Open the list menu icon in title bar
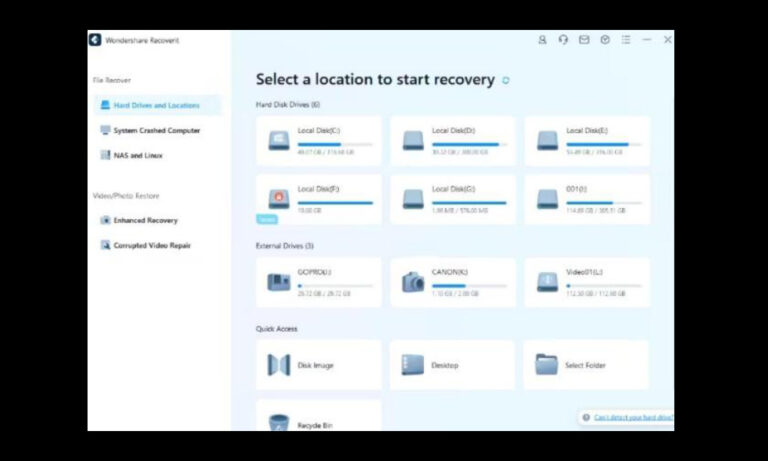 [626, 40]
